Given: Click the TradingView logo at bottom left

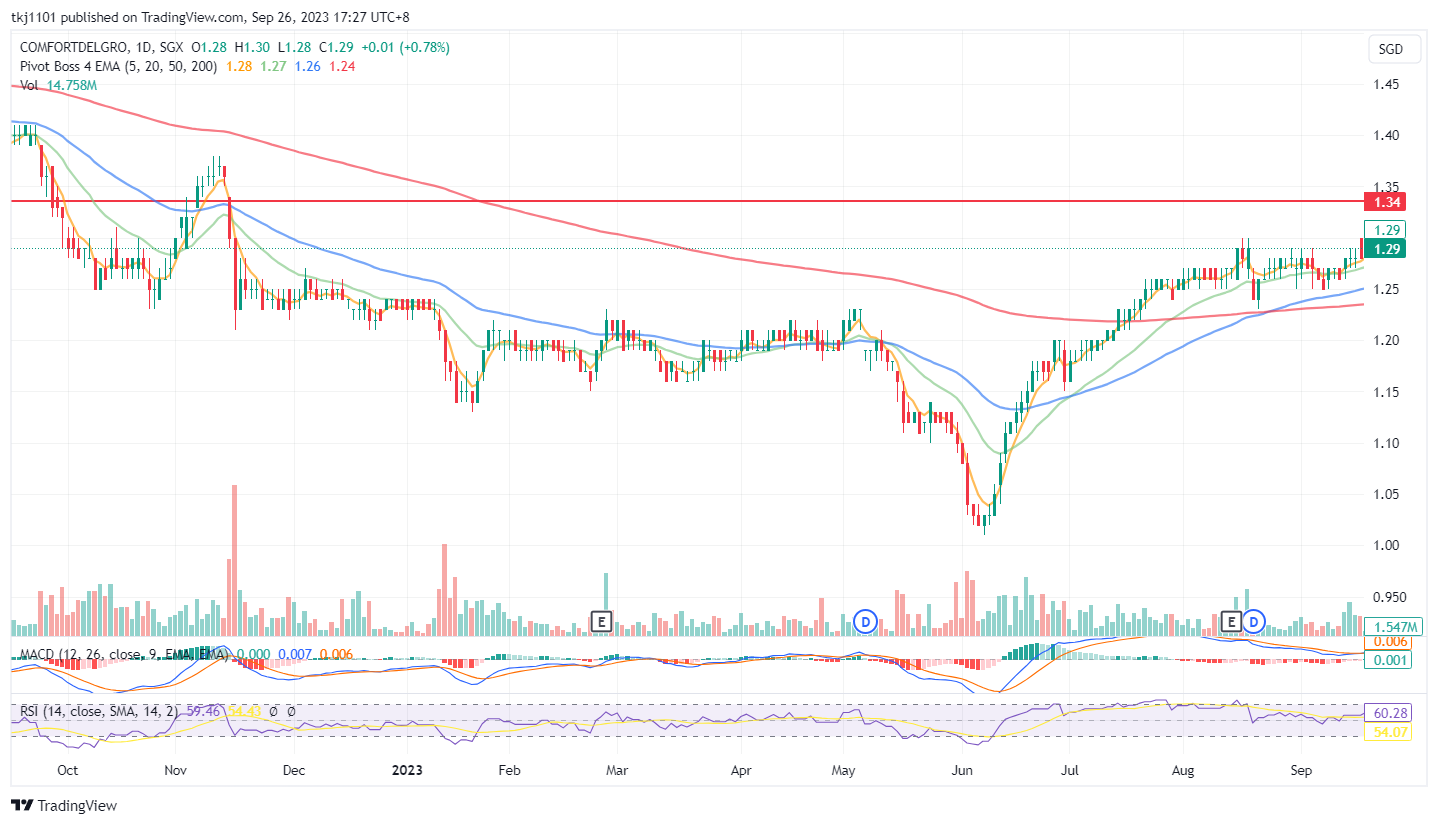Looking at the screenshot, I should point(64,805).
